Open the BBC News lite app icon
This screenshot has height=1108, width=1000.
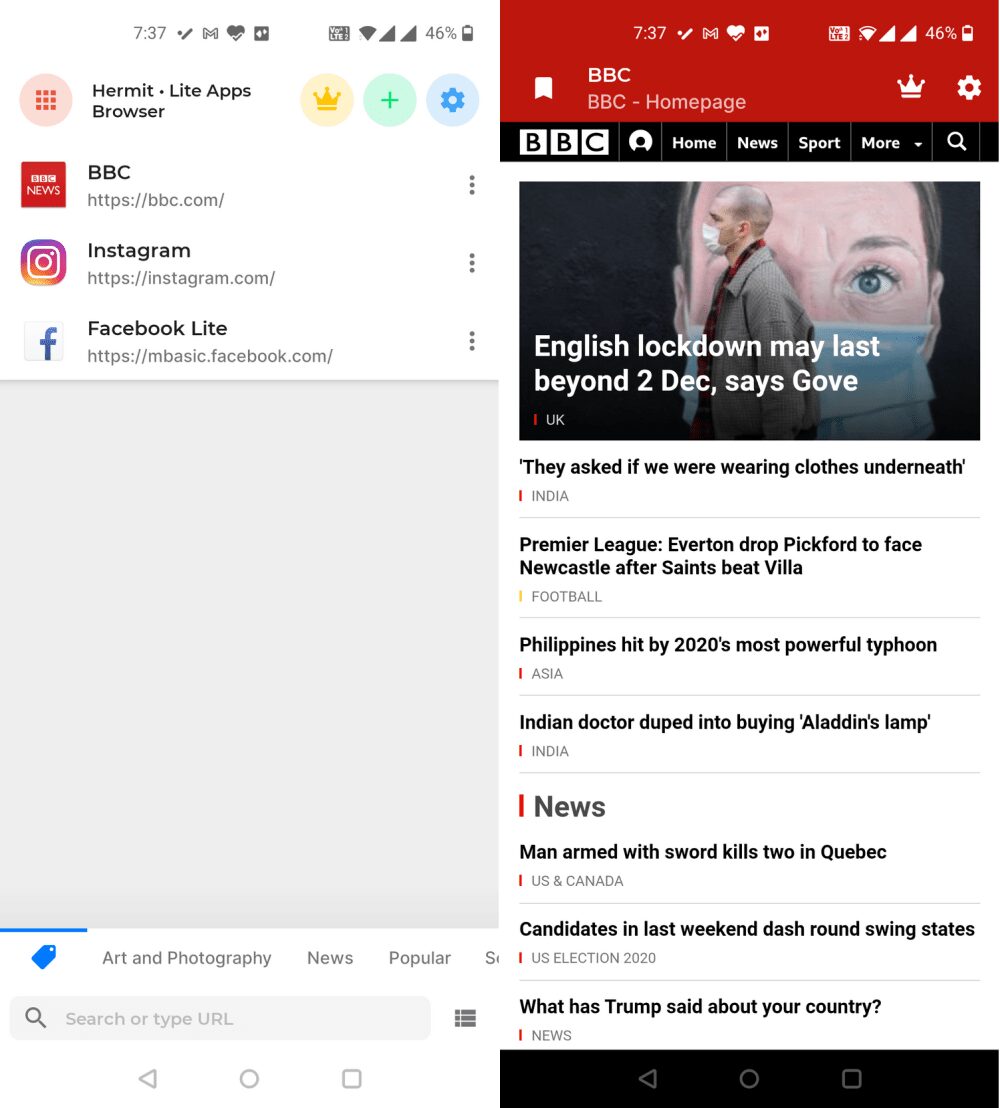43,185
